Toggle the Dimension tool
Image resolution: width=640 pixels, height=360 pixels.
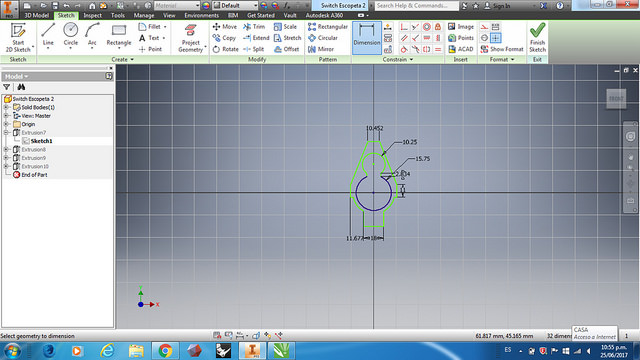(367, 38)
